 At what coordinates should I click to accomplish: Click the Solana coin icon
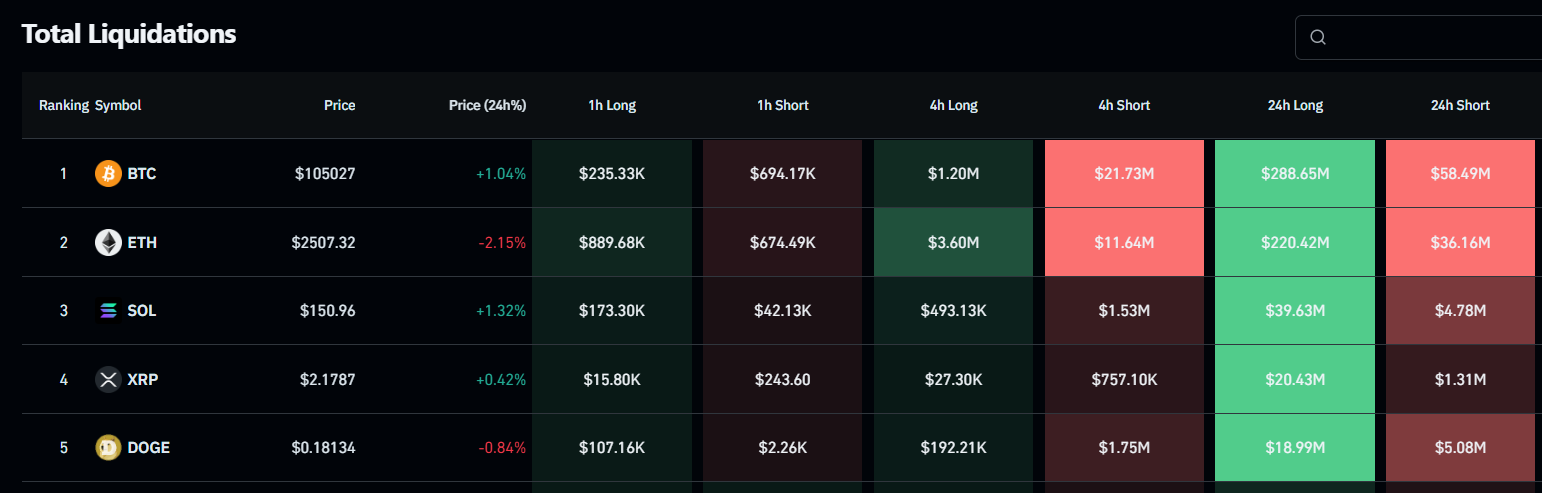coord(108,311)
